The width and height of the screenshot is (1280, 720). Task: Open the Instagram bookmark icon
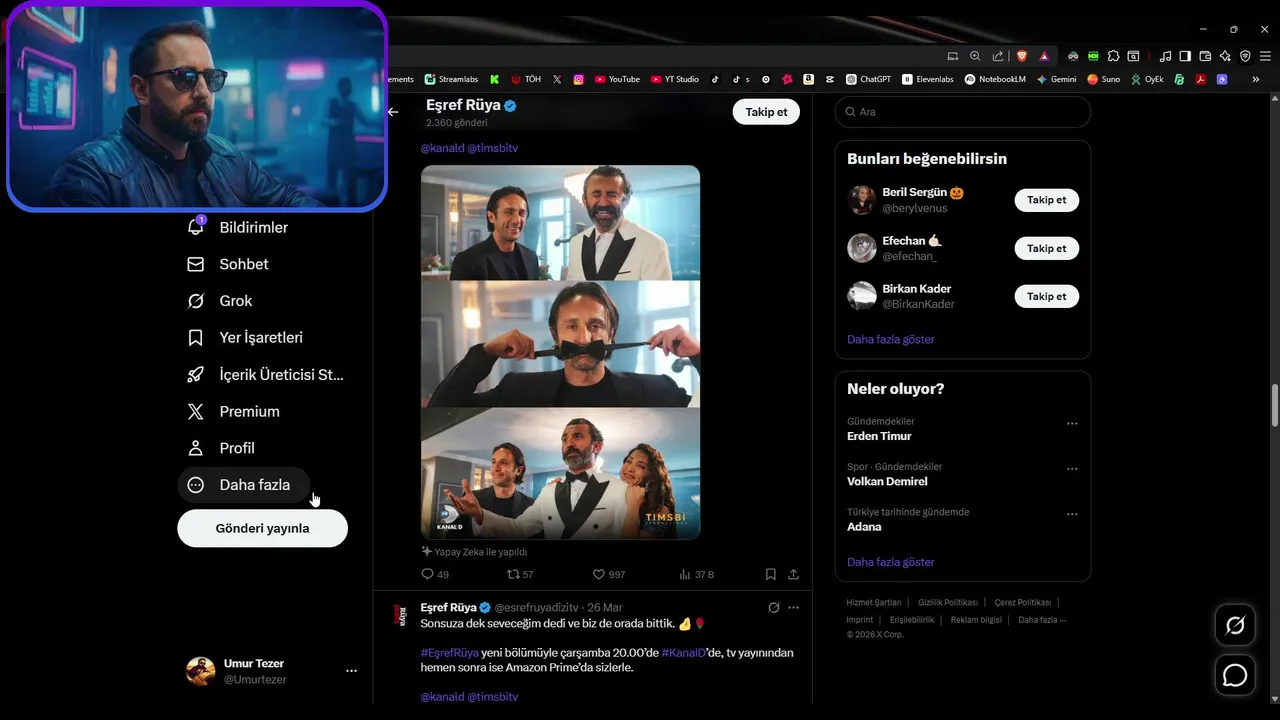(578, 79)
